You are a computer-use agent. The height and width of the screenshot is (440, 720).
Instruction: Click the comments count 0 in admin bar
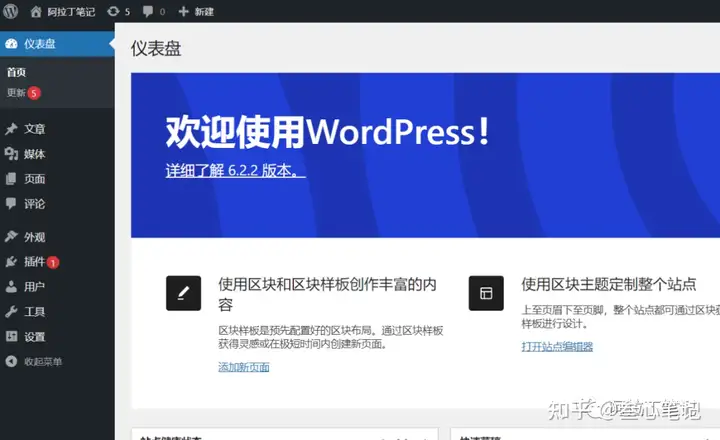coord(162,12)
